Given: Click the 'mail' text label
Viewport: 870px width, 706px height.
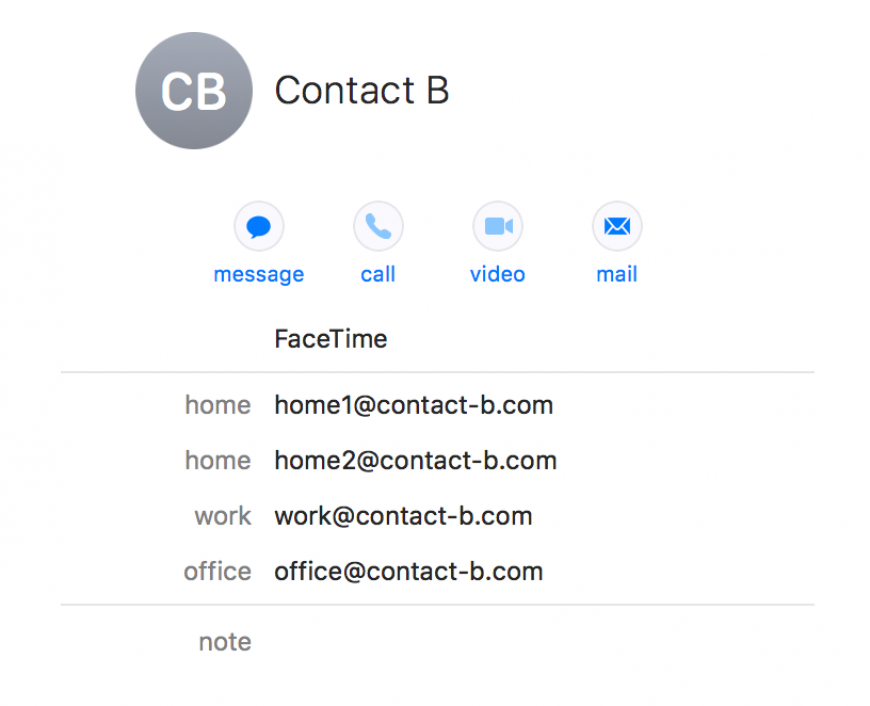Looking at the screenshot, I should pos(617,274).
